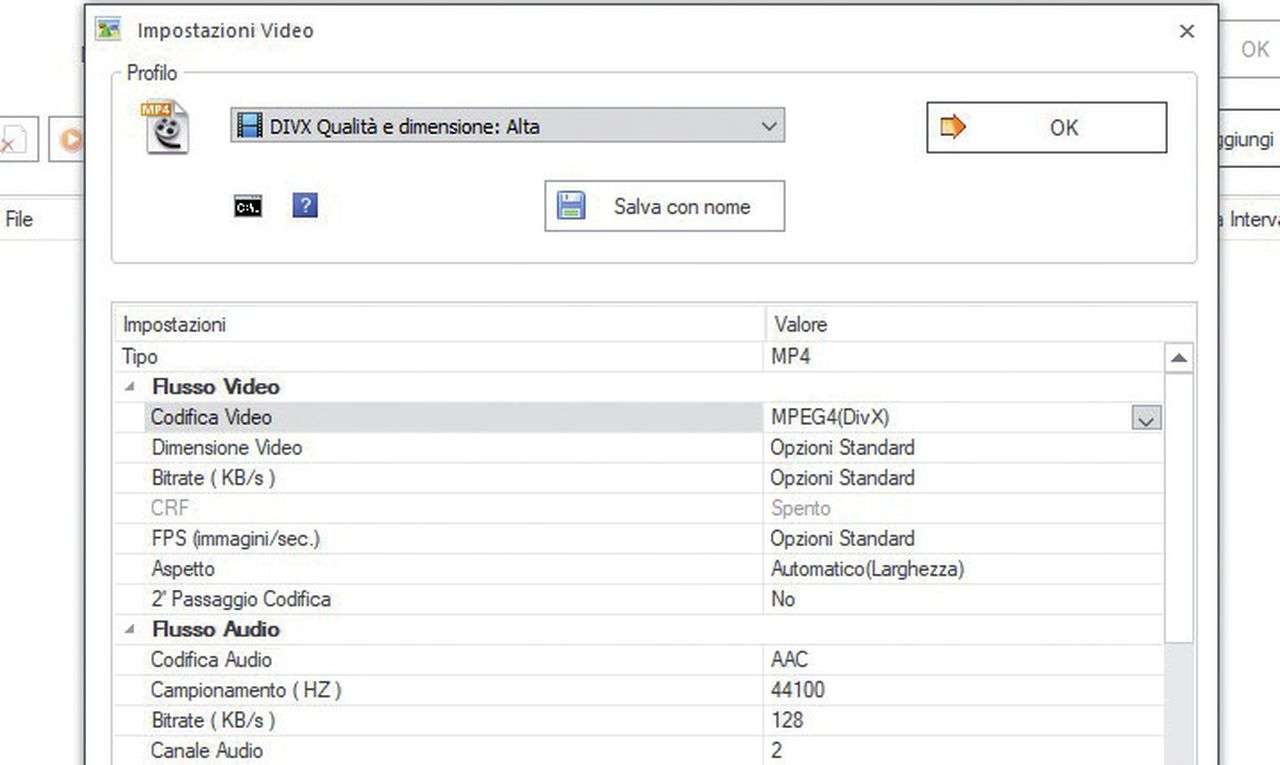Screen dimensions: 1280x765
Task: Click the scrollbar up arrow in settings list
Action: [1179, 358]
